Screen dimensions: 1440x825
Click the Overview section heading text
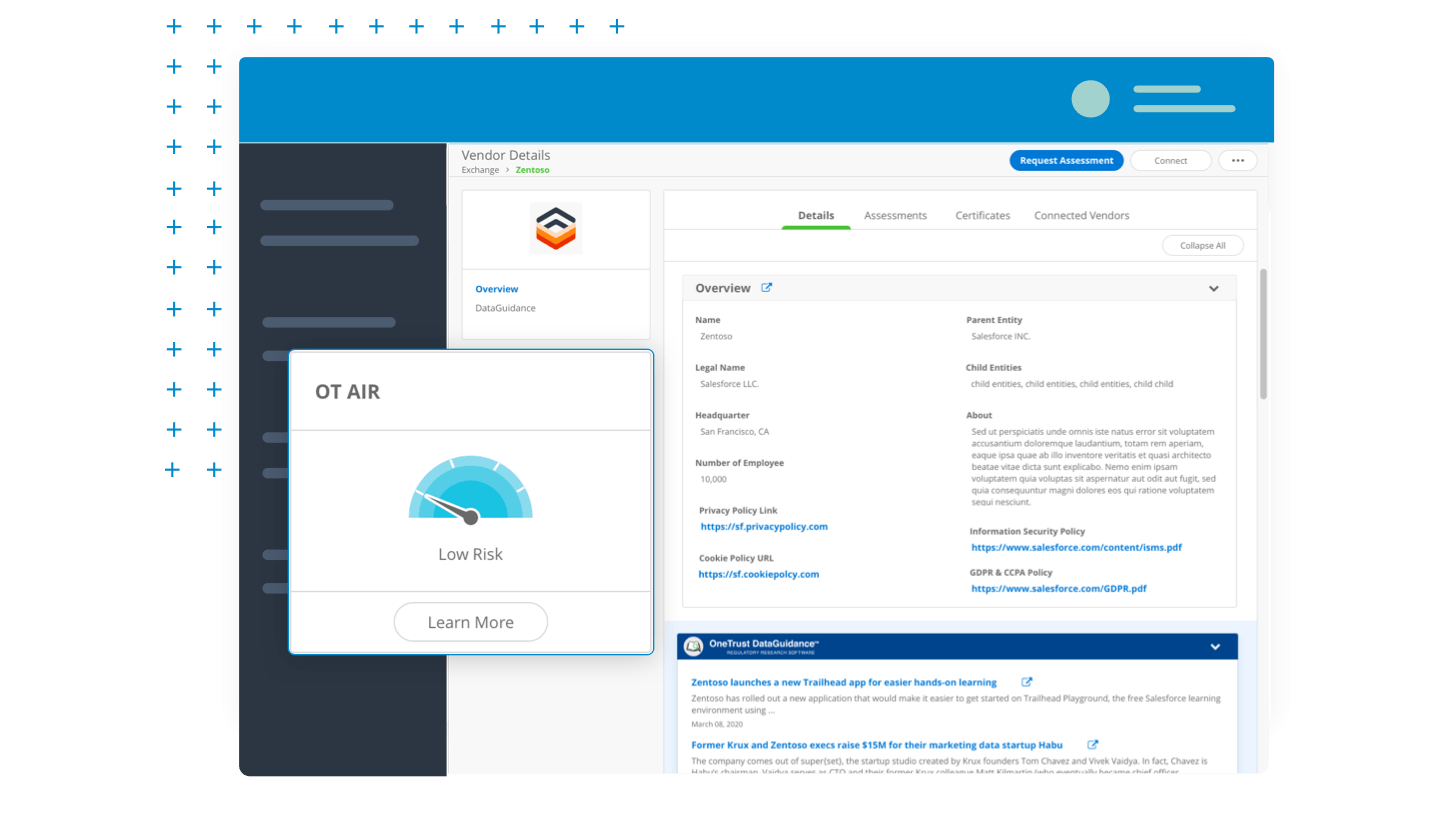click(723, 288)
